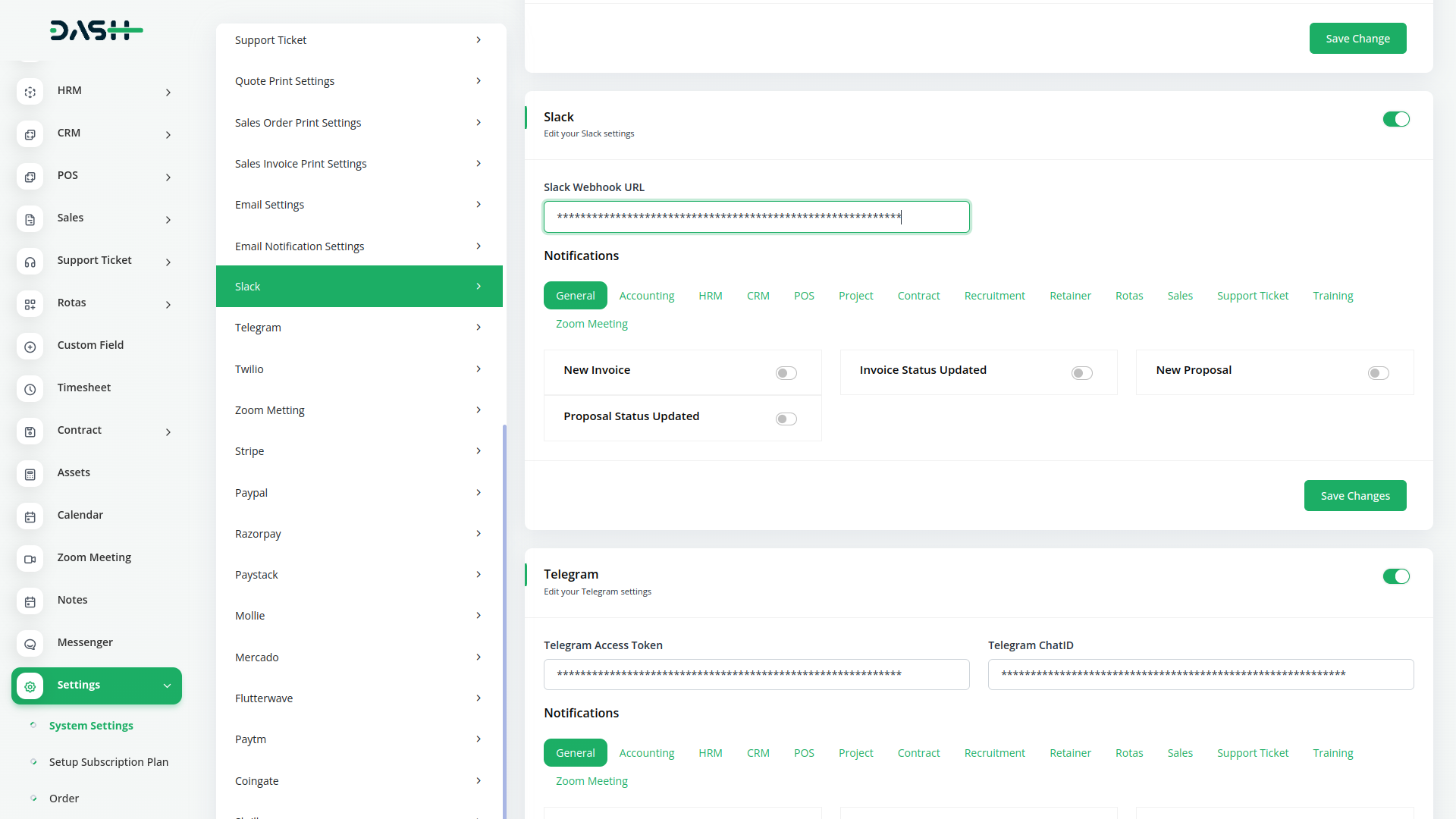Click the Custom Field plus icon
The image size is (1456, 819).
pos(30,347)
